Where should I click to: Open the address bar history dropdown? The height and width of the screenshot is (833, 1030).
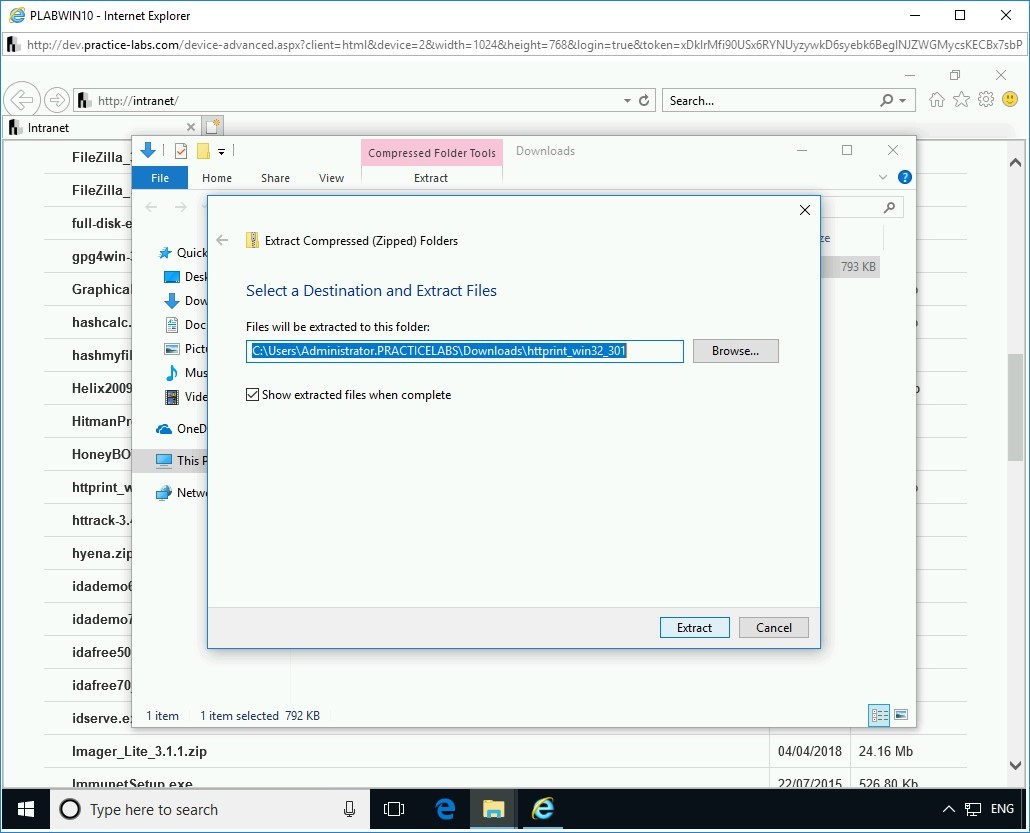point(626,100)
